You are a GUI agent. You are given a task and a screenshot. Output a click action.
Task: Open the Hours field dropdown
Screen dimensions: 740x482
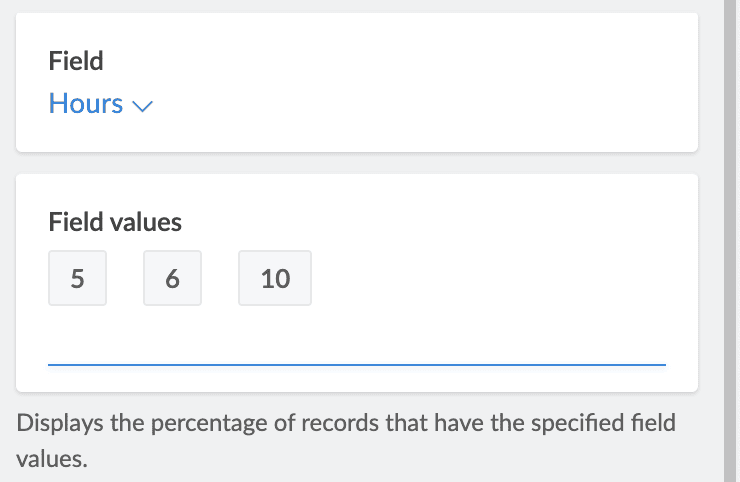[100, 104]
